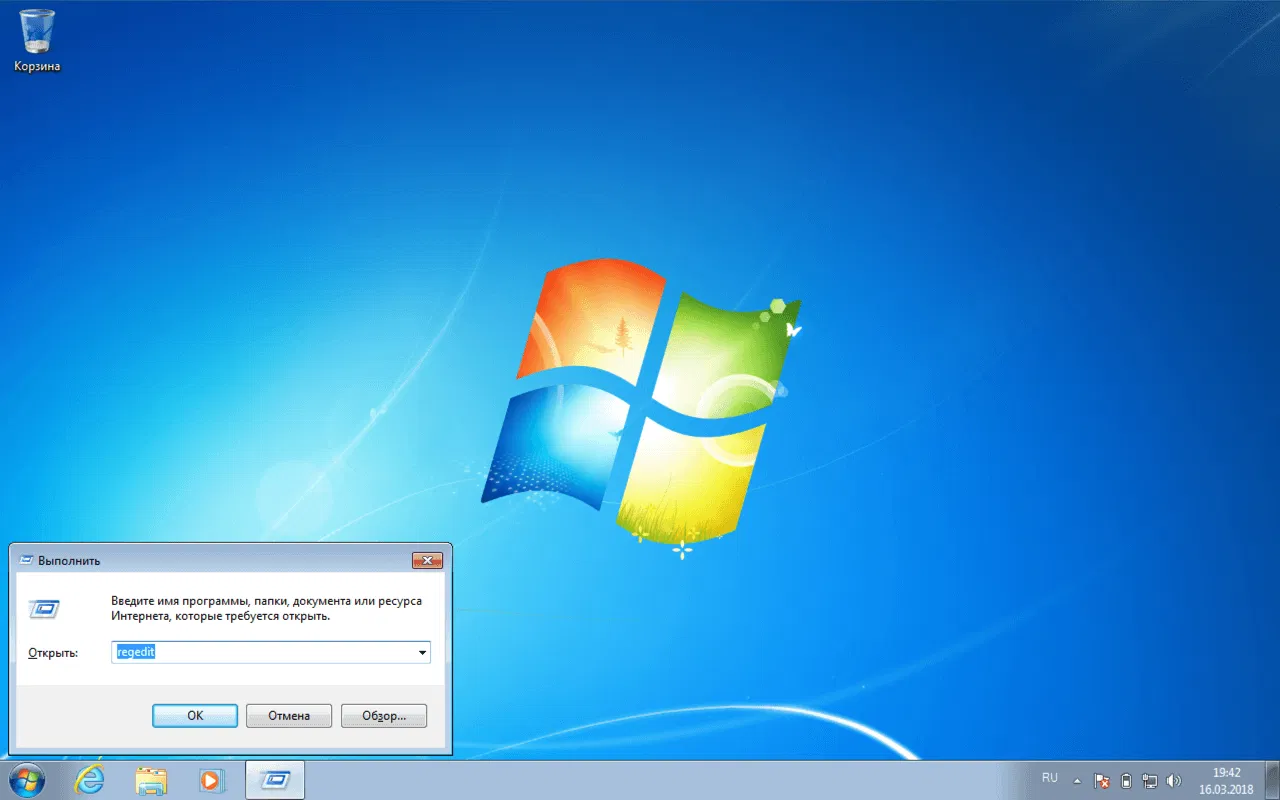The height and width of the screenshot is (800, 1280).
Task: Open the Action Center flag icon
Action: coord(1102,780)
